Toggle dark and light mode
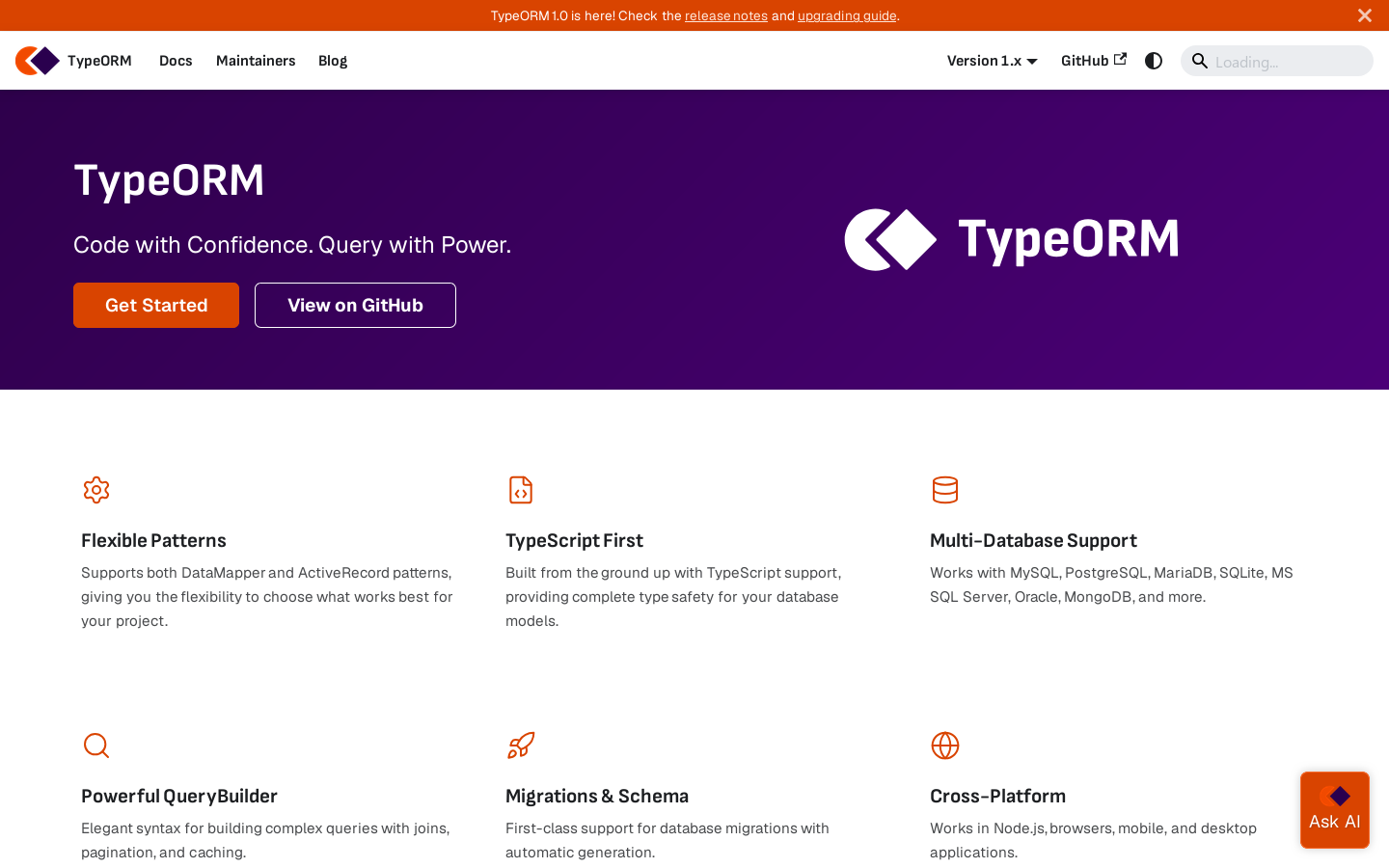The image size is (1389, 868). point(1154,61)
